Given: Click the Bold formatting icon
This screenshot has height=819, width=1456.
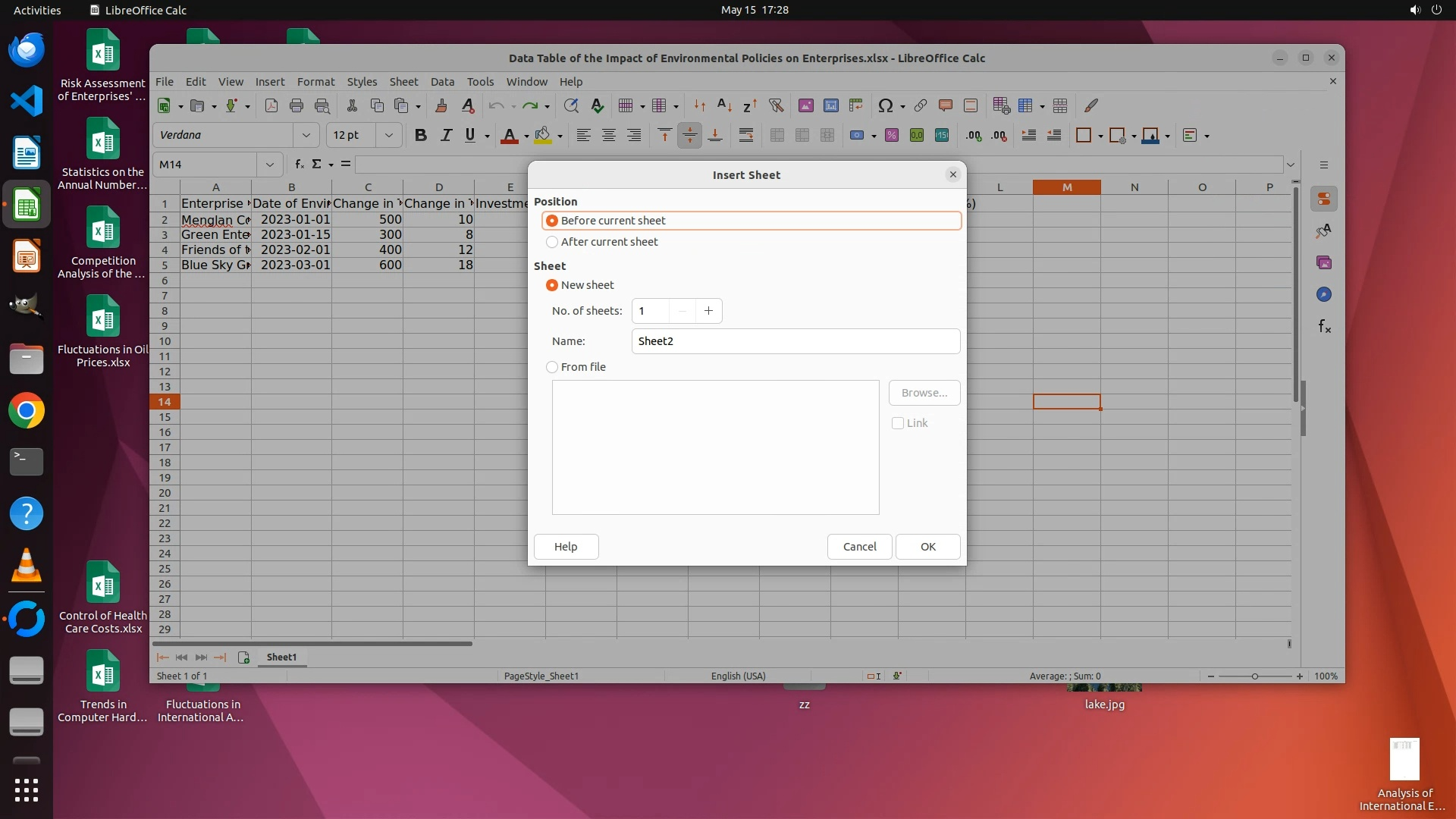Looking at the screenshot, I should pos(421,135).
